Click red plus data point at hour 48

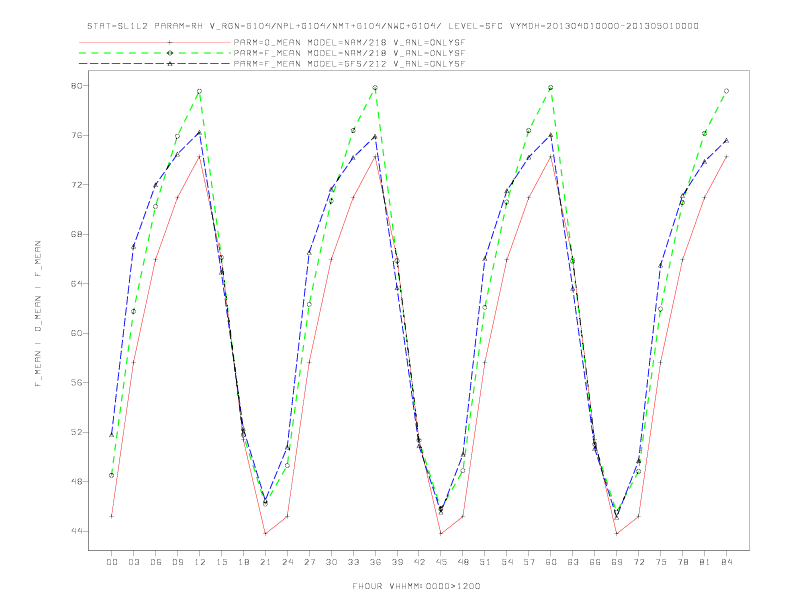(x=463, y=517)
